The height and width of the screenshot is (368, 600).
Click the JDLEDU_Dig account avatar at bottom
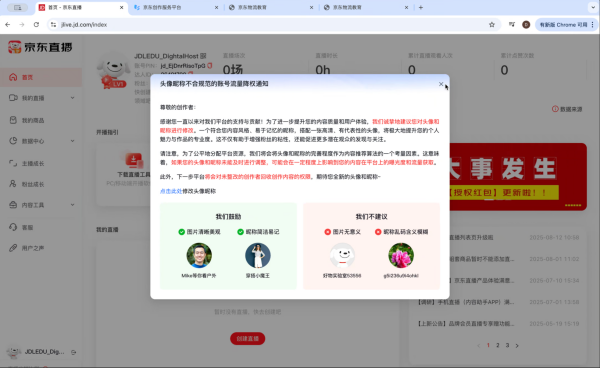(14, 352)
